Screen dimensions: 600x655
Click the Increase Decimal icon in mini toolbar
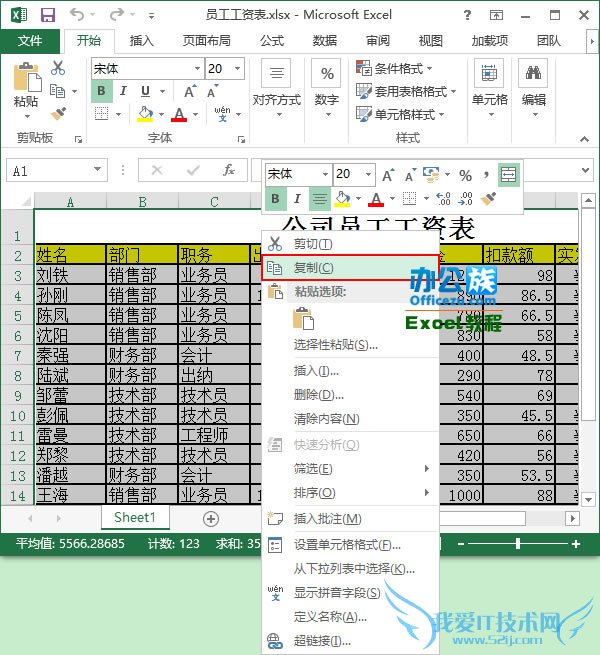(x=443, y=199)
